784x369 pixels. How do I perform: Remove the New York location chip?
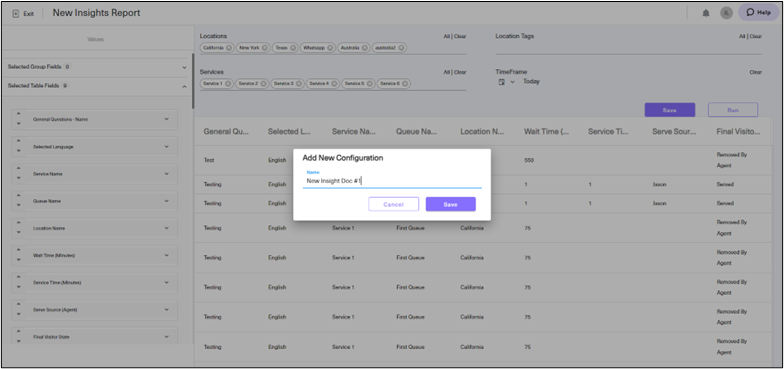point(264,48)
